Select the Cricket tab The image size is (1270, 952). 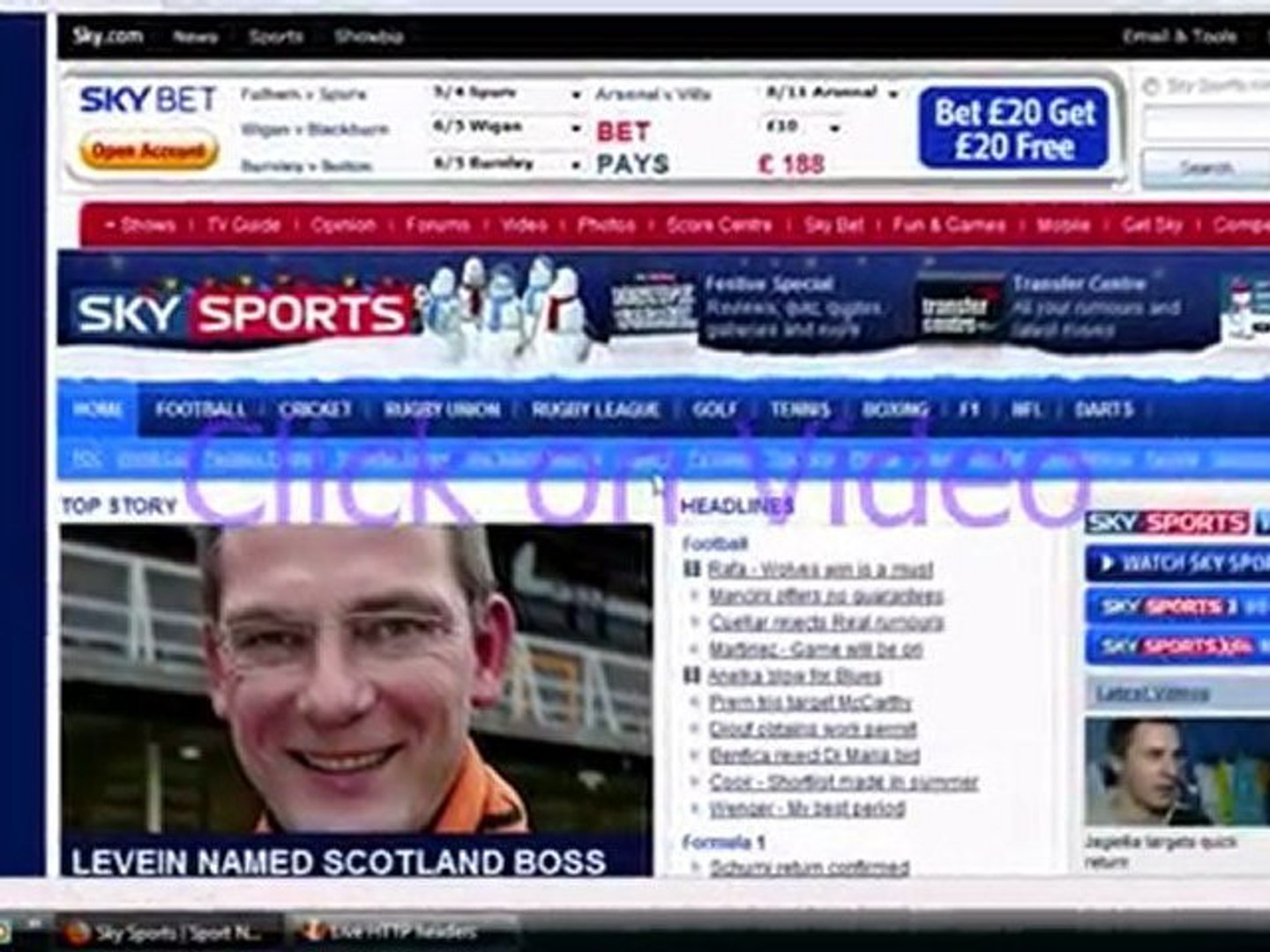[x=315, y=410]
